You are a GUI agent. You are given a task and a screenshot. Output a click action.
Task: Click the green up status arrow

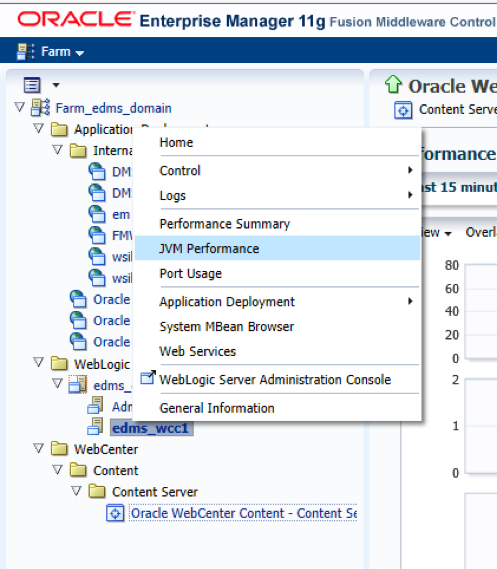393,84
